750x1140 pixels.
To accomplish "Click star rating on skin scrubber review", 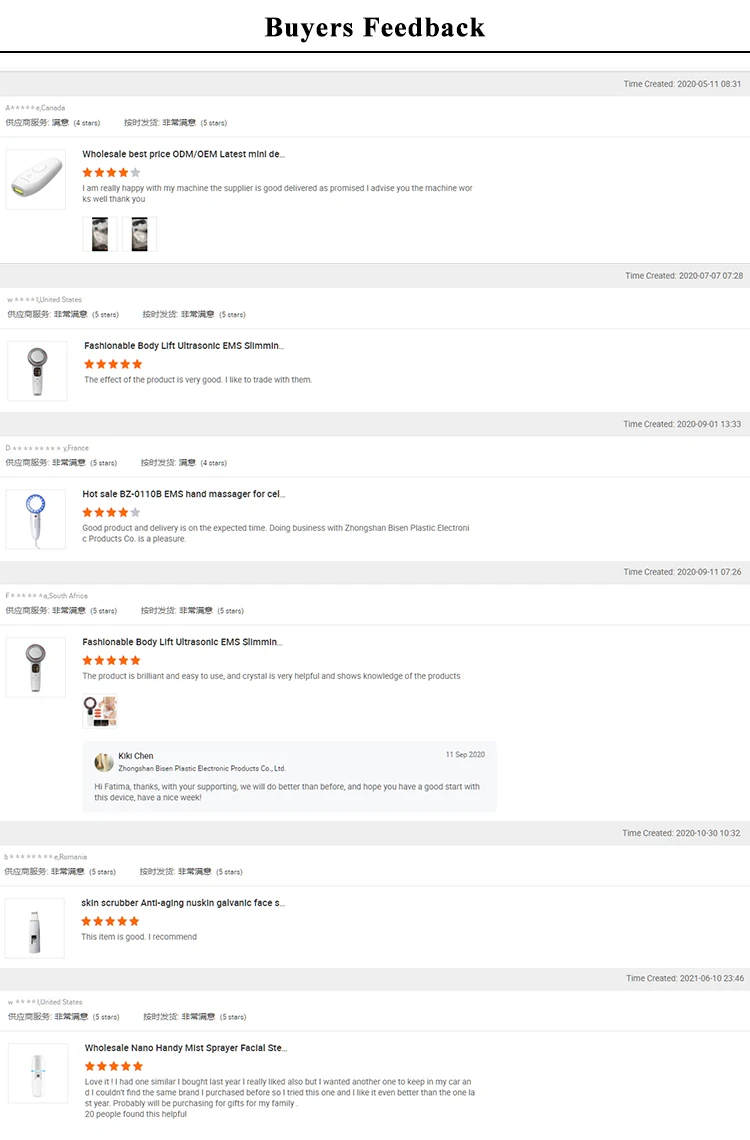I will pyautogui.click(x=110, y=921).
